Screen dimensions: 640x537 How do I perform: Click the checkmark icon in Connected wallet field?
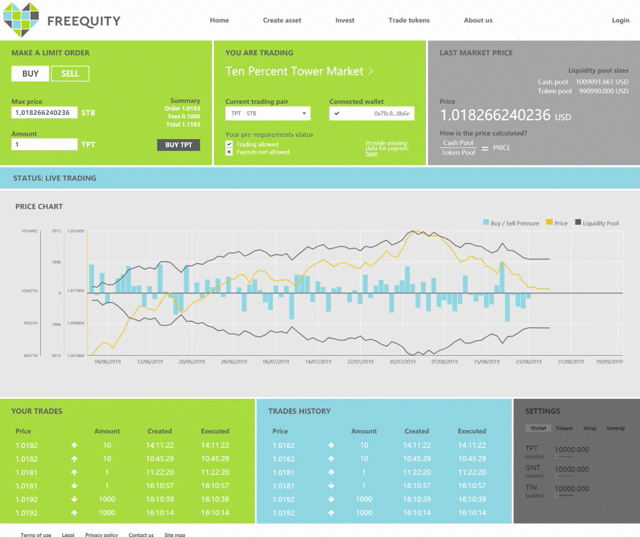(337, 113)
